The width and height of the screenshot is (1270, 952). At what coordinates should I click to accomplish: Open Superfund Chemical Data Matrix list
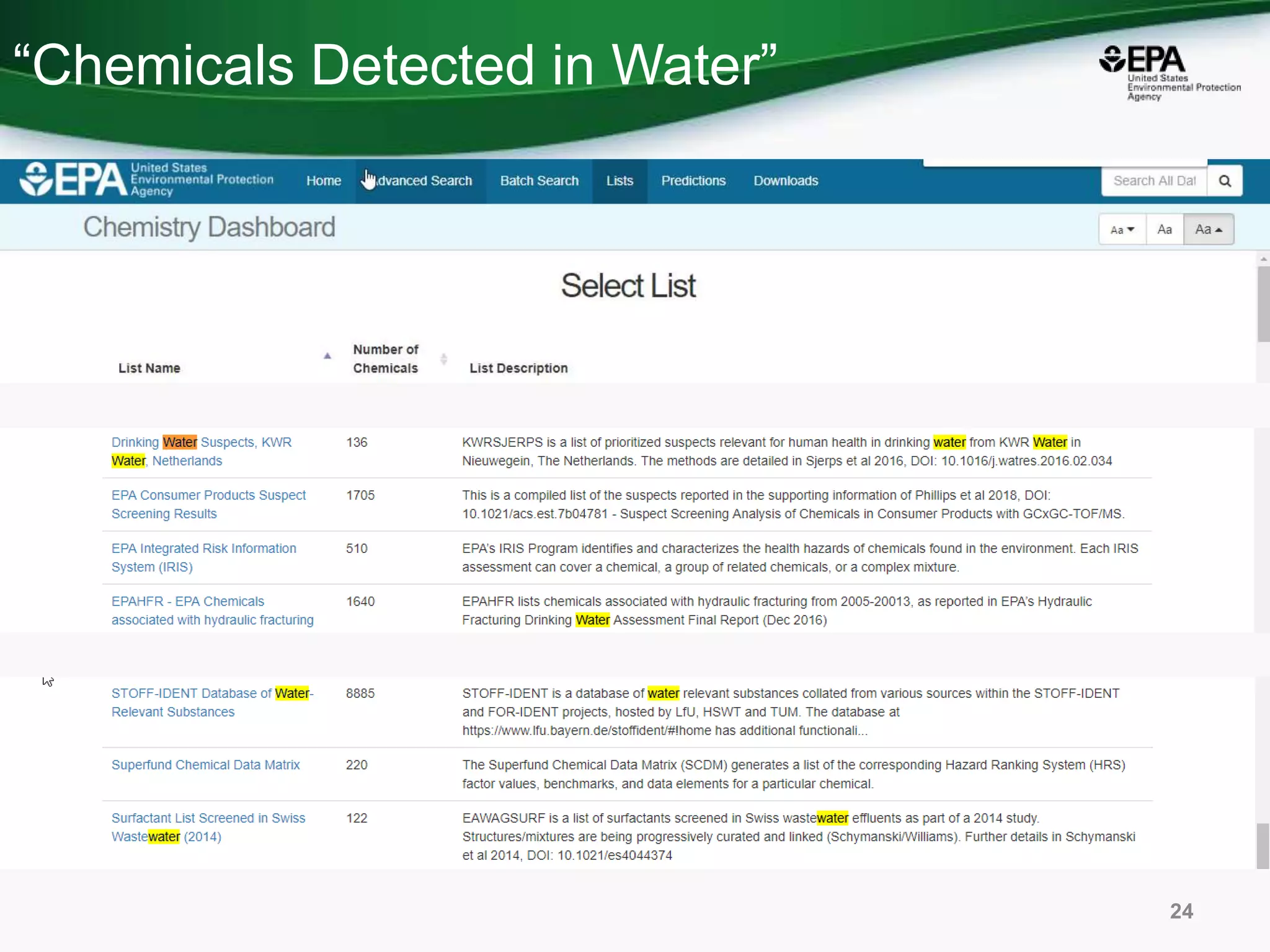205,765
